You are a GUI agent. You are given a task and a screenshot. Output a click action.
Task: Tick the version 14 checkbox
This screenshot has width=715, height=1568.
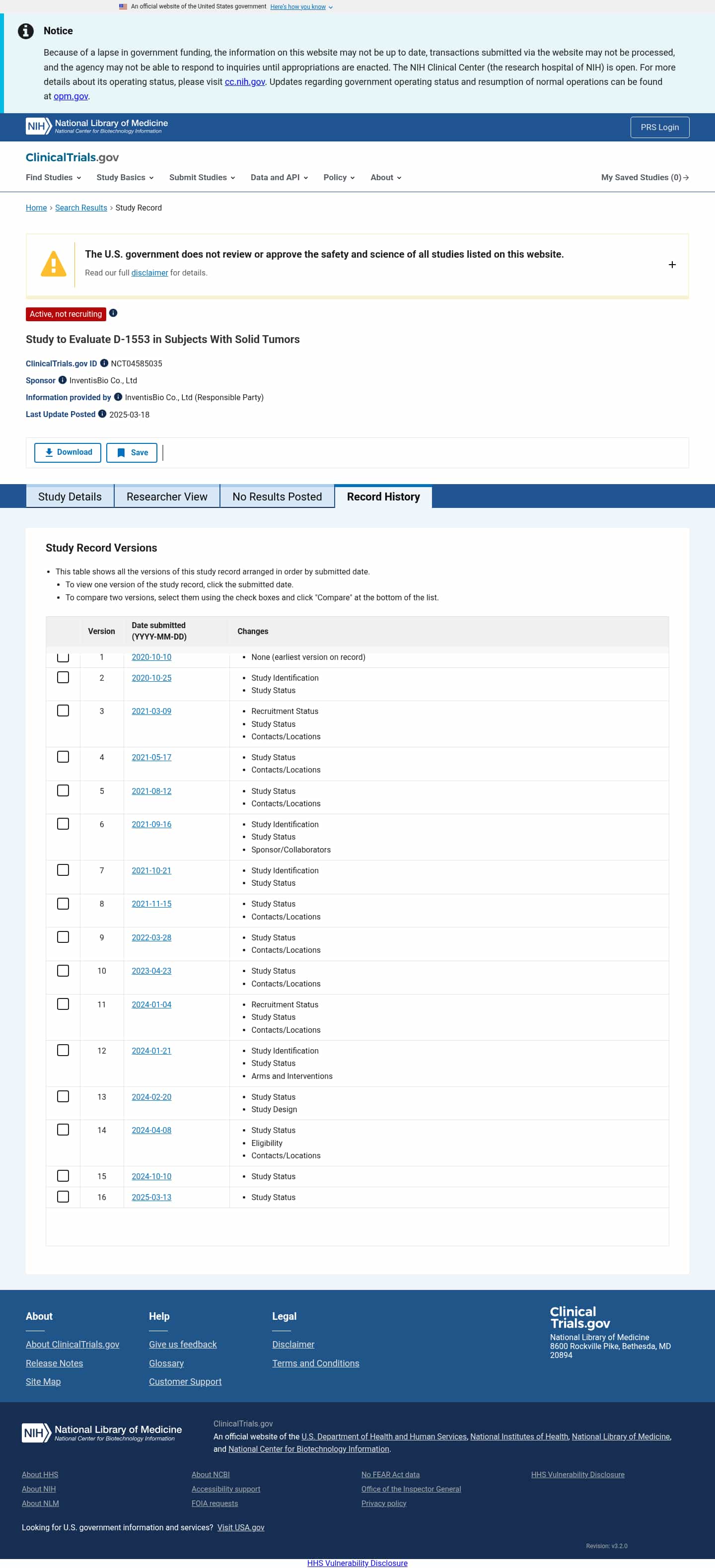(63, 1131)
